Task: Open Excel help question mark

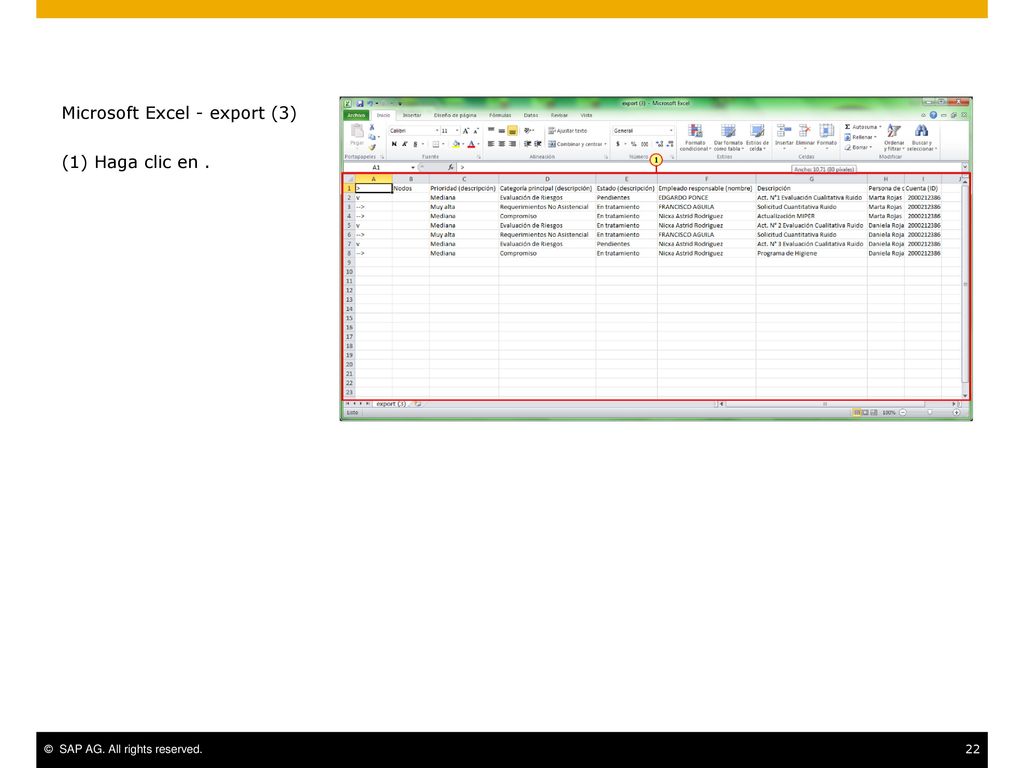Action: 933,115
